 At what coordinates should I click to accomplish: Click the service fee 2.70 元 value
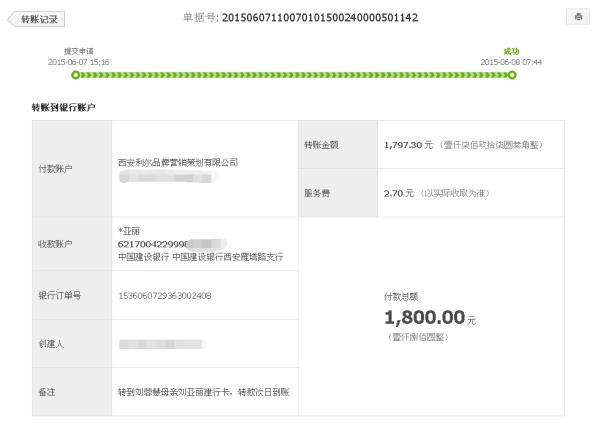[398, 193]
